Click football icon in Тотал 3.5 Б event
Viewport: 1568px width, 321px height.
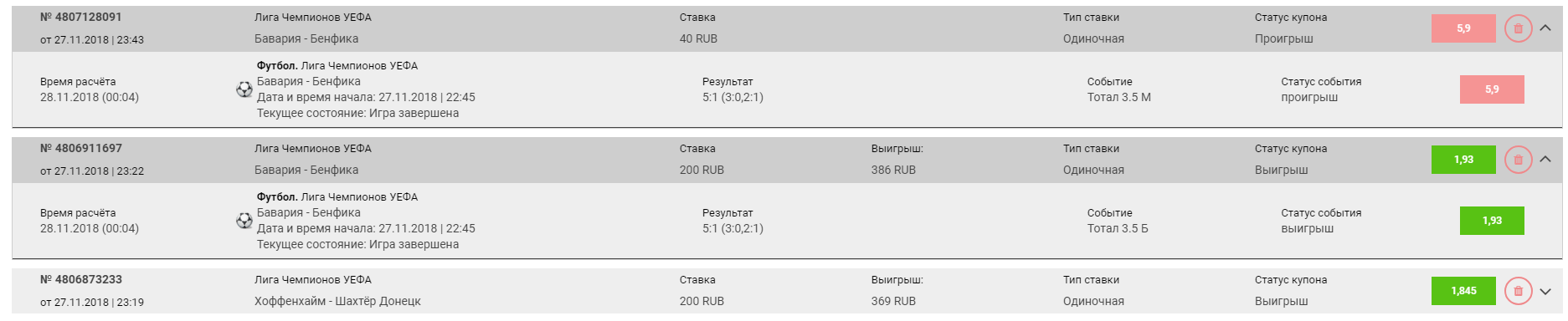coord(244,221)
